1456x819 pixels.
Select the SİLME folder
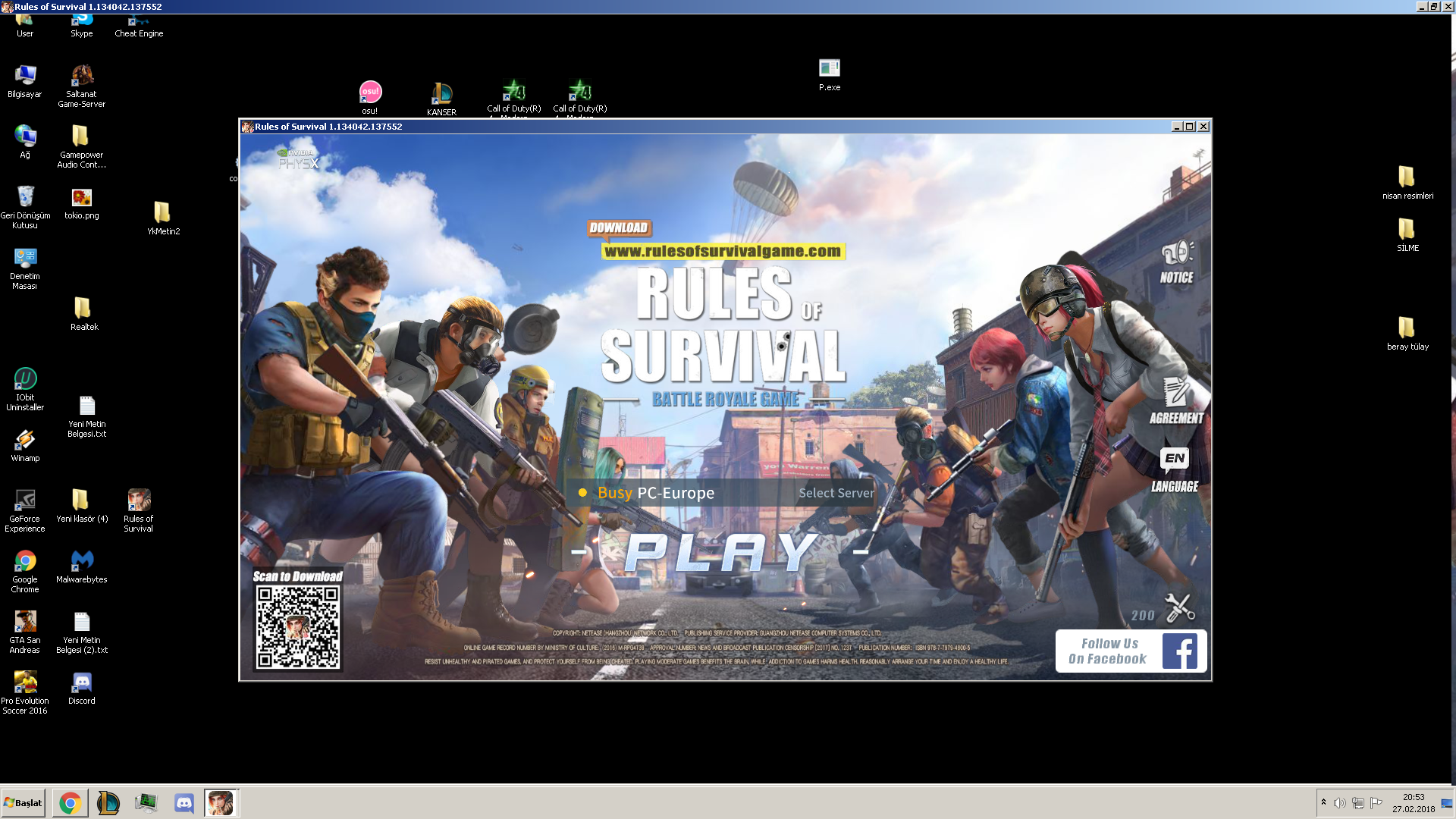1407,235
